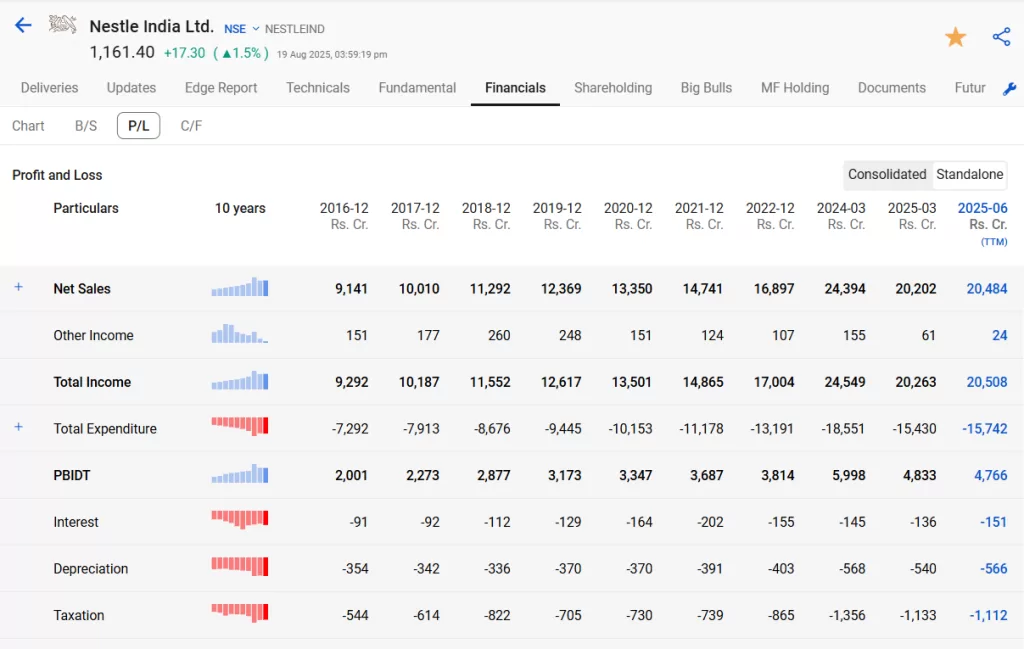This screenshot has height=649, width=1024.
Task: Click the Net Sales TTM value 20,484
Action: click(987, 289)
